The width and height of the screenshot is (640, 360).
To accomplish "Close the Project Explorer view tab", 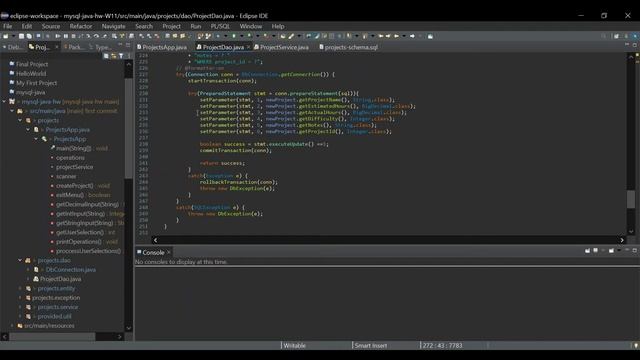I will point(57,47).
